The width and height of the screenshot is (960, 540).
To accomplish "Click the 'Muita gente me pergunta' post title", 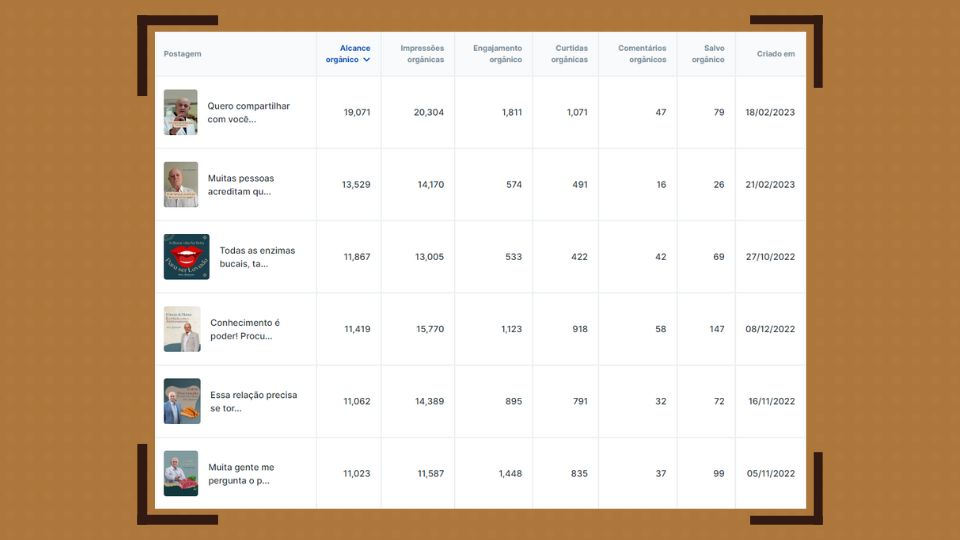I will click(241, 473).
